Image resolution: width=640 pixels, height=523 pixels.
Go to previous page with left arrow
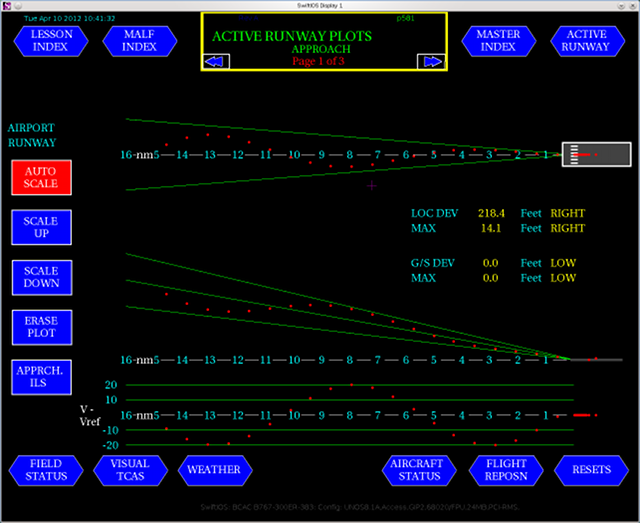[216, 62]
